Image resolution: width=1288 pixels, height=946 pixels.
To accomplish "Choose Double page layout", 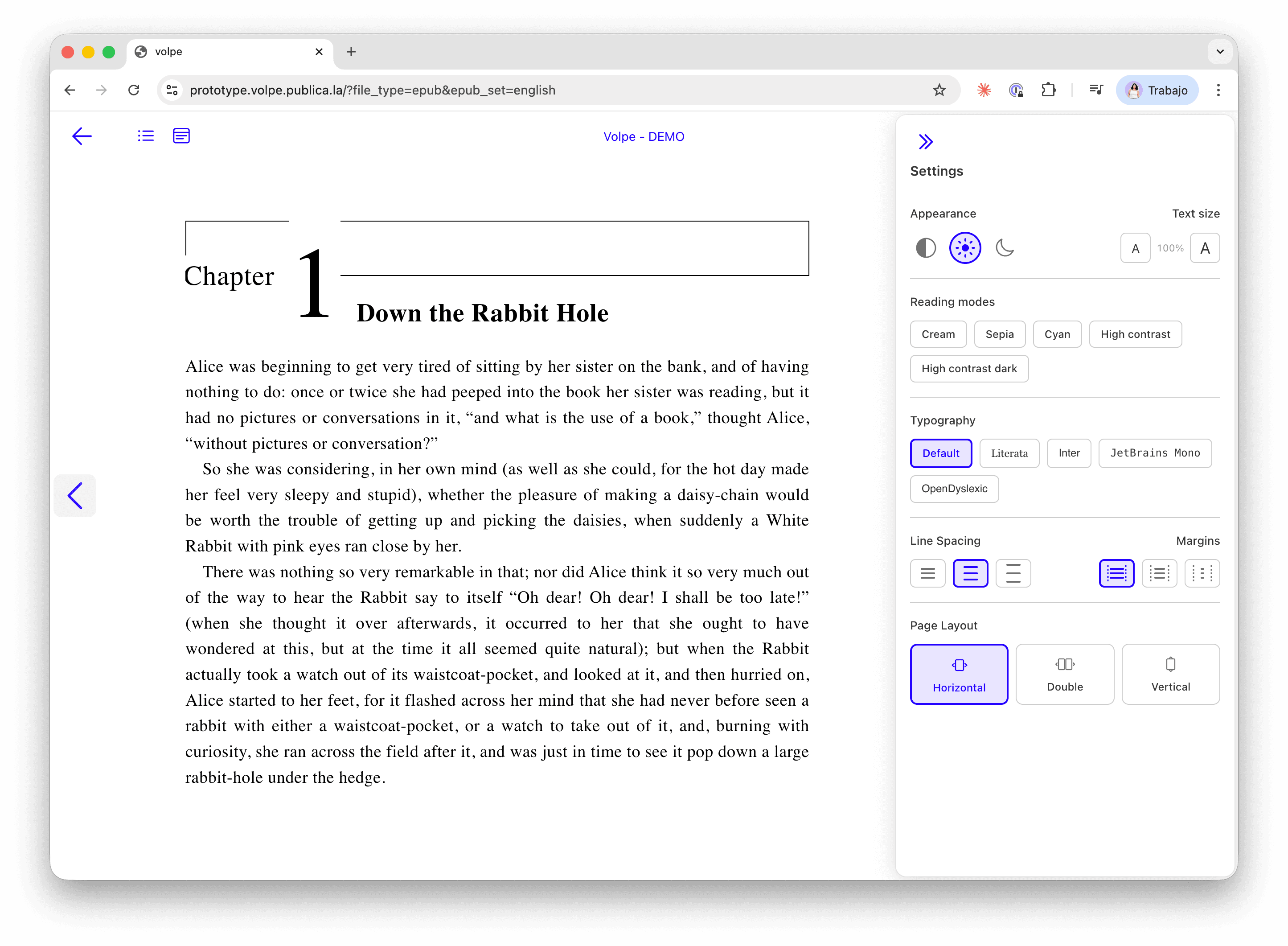I will click(1065, 674).
